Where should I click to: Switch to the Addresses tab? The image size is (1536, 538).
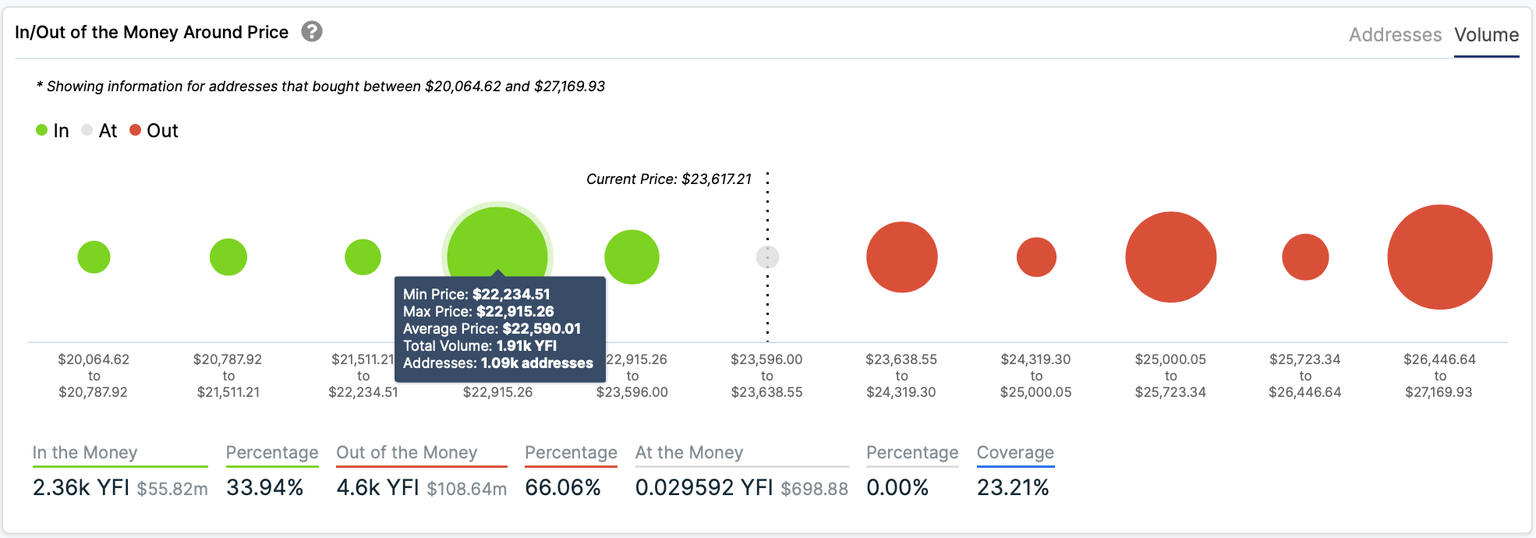coord(1394,35)
